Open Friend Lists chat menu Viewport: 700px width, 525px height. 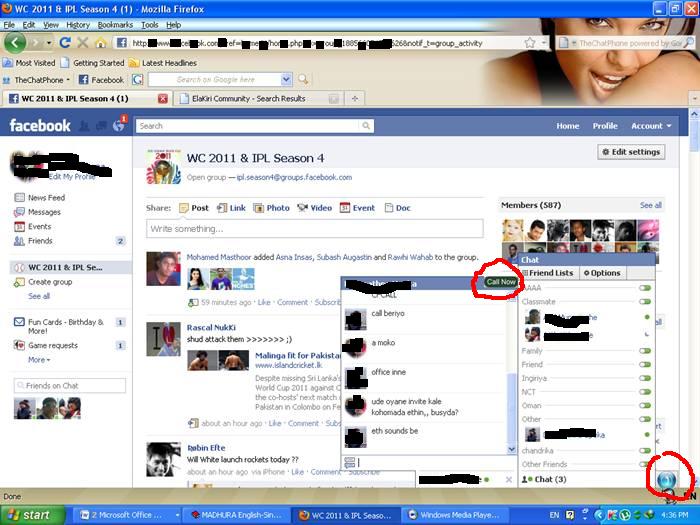tap(548, 273)
